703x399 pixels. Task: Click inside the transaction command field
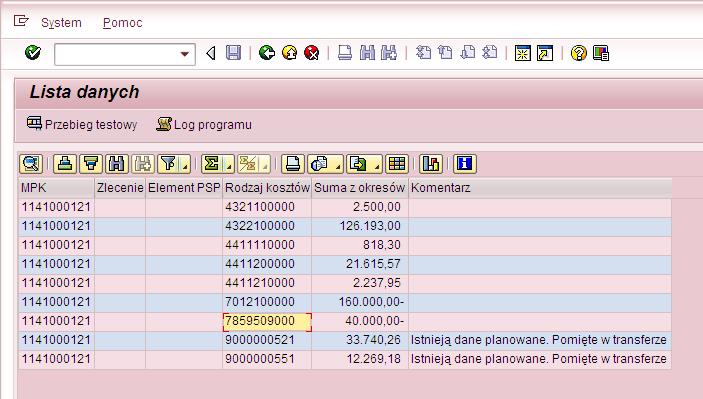(x=117, y=54)
